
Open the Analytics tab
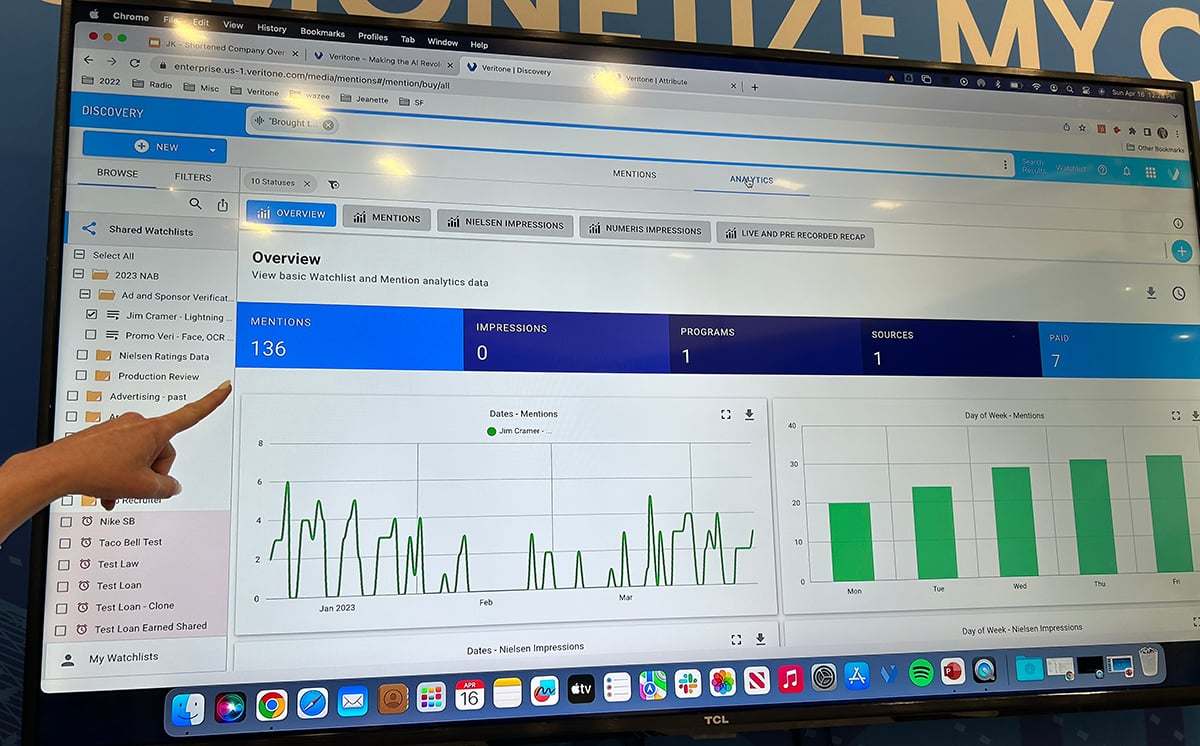coord(751,180)
